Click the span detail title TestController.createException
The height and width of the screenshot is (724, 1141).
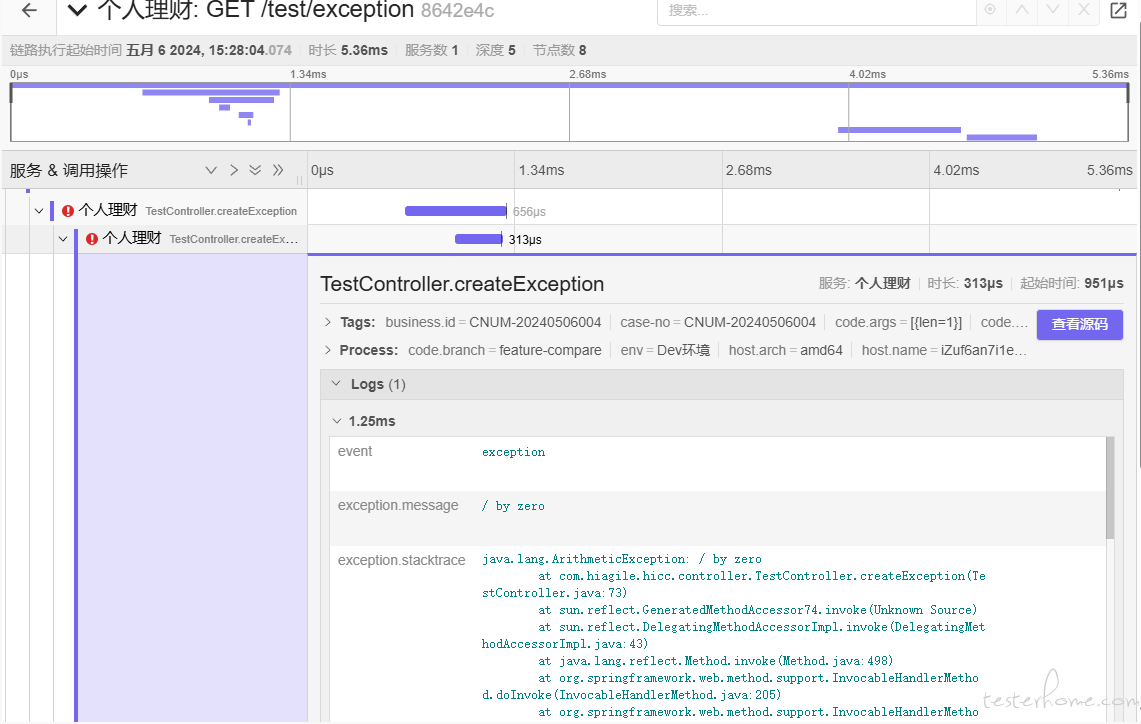(x=462, y=284)
